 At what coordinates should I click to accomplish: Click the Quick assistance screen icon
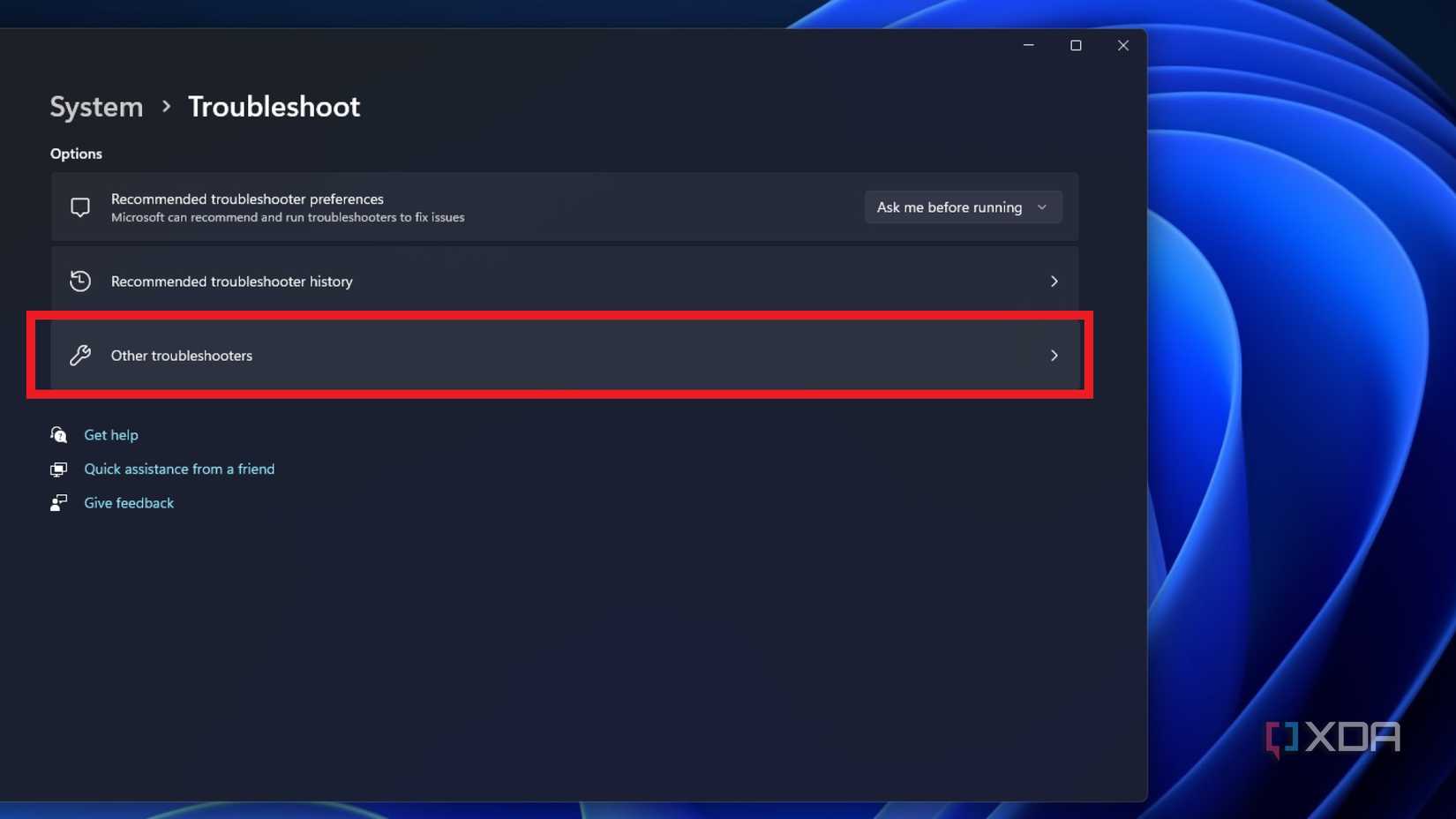point(57,469)
